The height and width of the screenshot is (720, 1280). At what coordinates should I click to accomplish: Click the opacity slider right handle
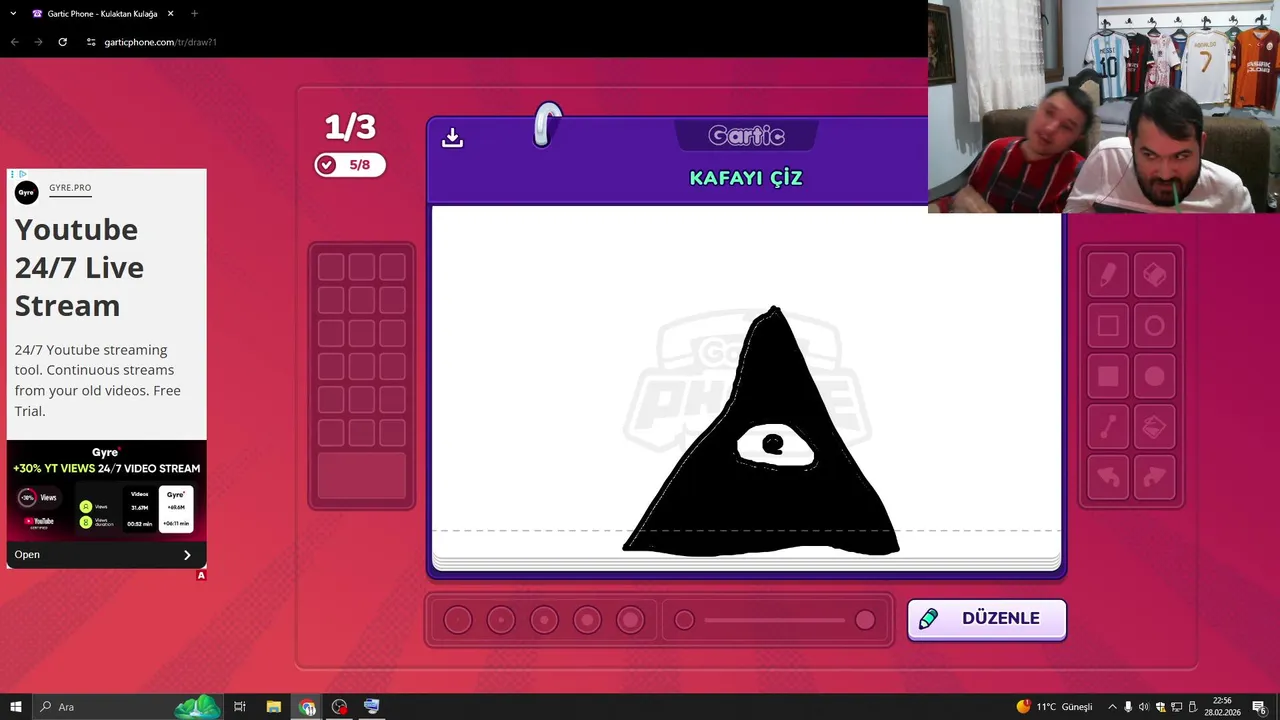[x=865, y=620]
